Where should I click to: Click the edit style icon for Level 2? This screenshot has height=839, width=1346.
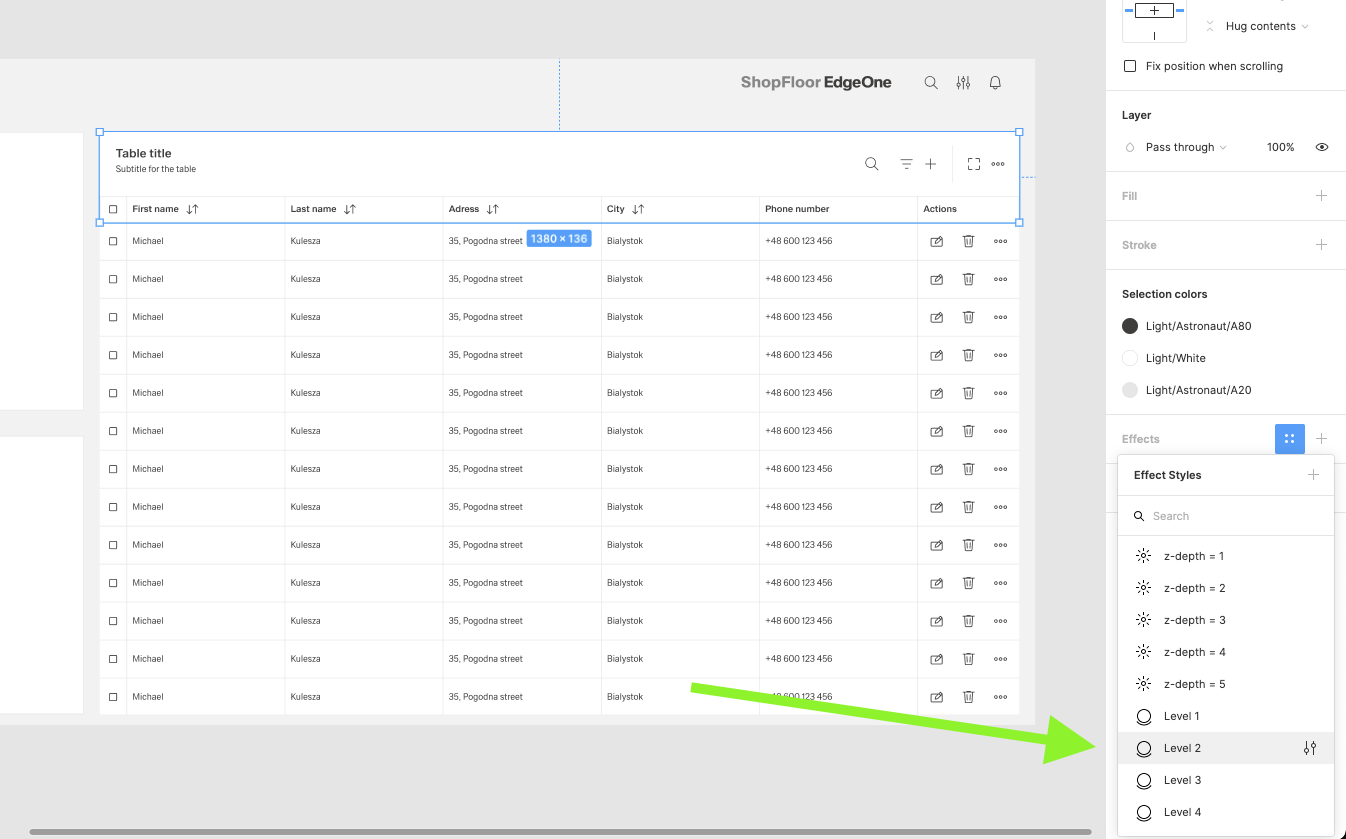tap(1309, 748)
